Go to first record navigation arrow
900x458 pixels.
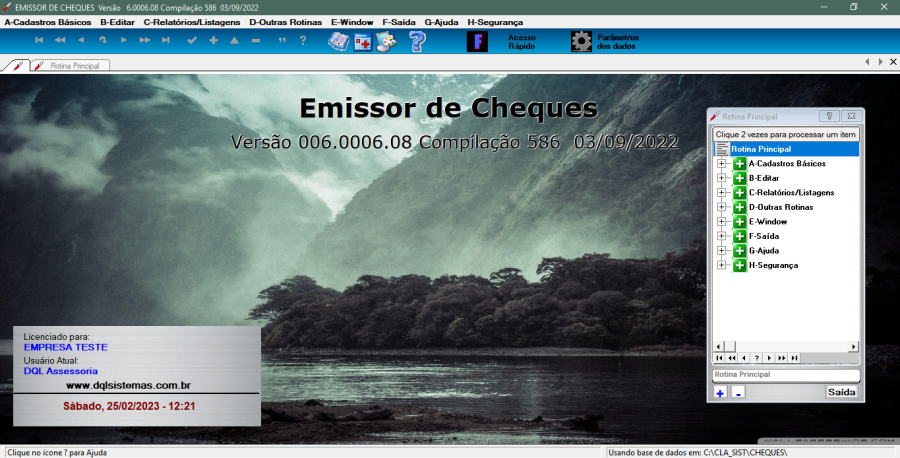tap(39, 41)
